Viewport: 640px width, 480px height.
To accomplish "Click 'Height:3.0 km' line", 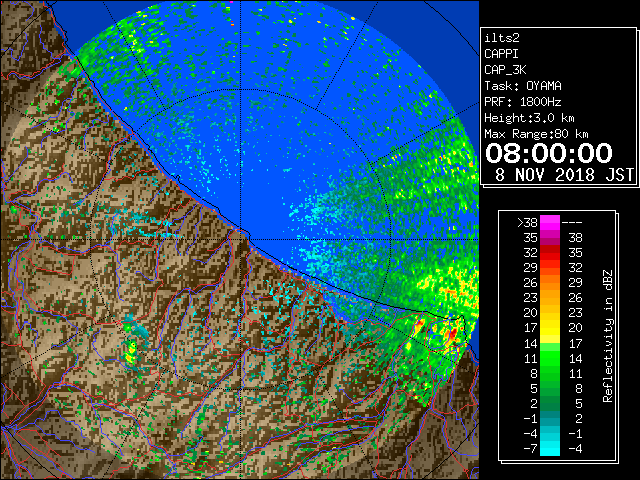I will [x=529, y=118].
